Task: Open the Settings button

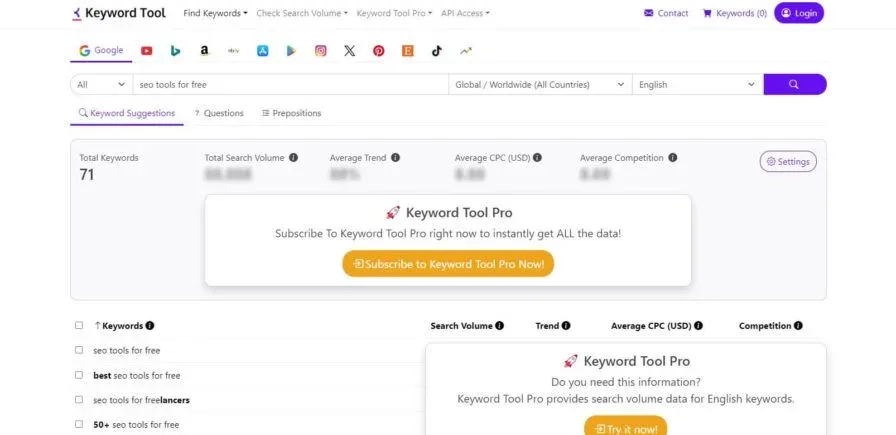Action: [788, 162]
